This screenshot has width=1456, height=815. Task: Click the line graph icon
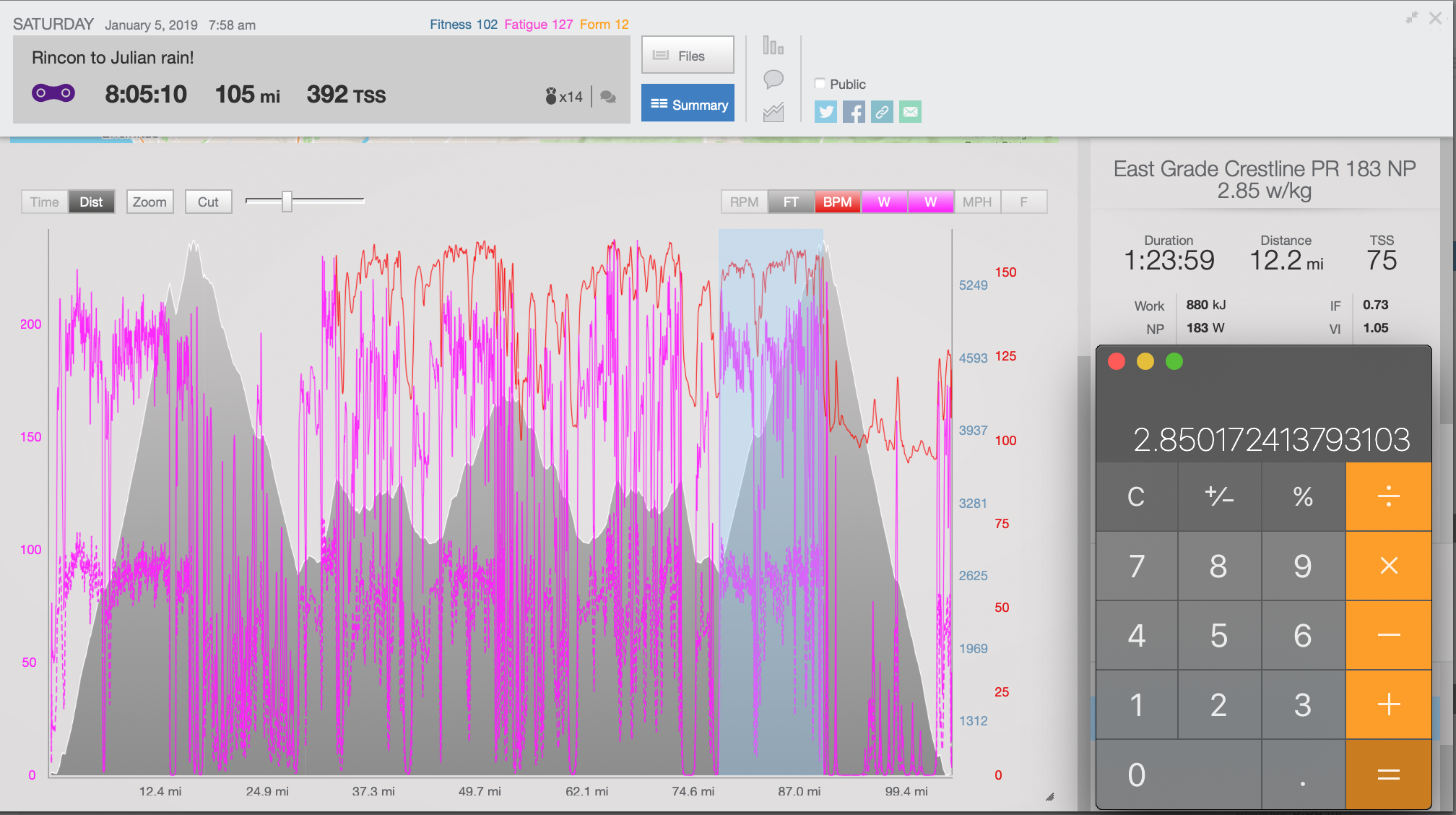(x=773, y=112)
